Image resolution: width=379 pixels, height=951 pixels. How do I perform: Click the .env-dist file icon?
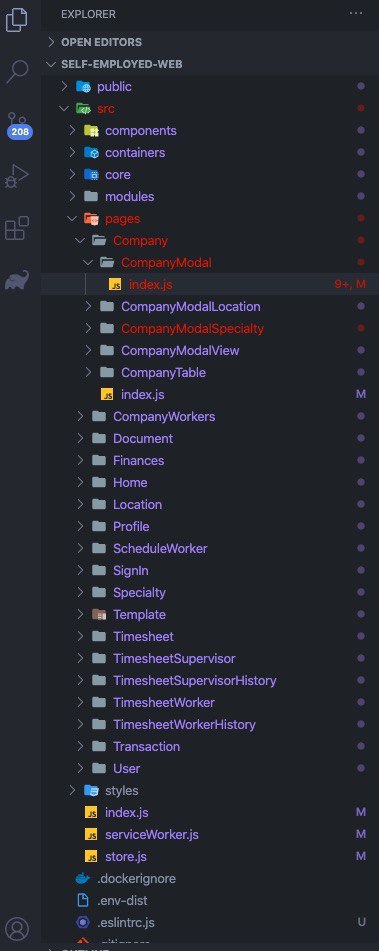point(83,901)
